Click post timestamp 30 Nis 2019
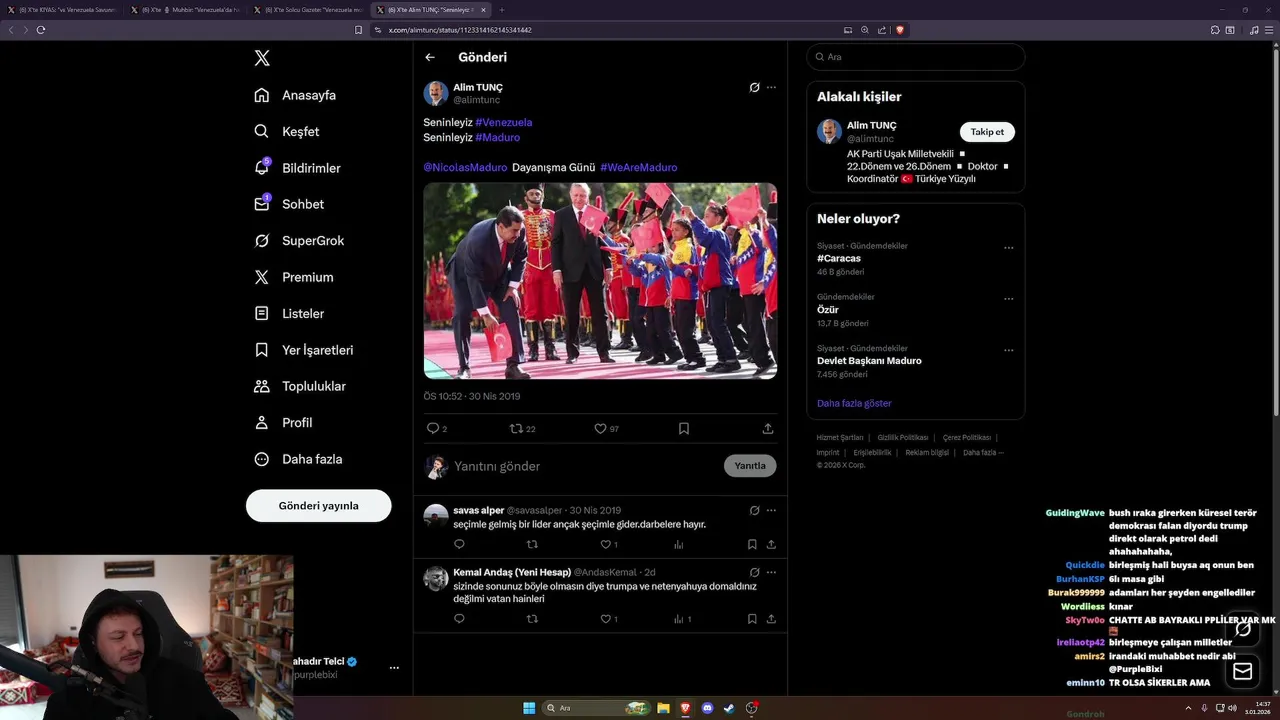This screenshot has width=1280, height=720. pos(472,396)
